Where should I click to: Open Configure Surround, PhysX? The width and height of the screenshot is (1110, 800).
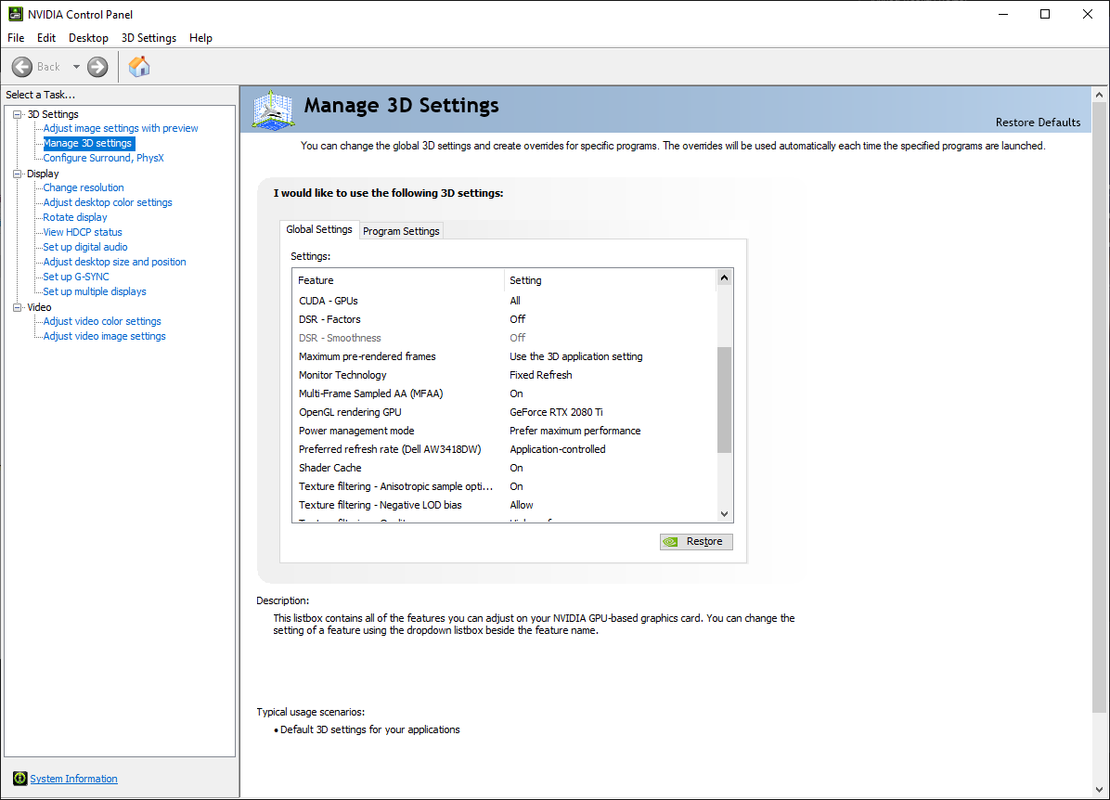coord(103,158)
